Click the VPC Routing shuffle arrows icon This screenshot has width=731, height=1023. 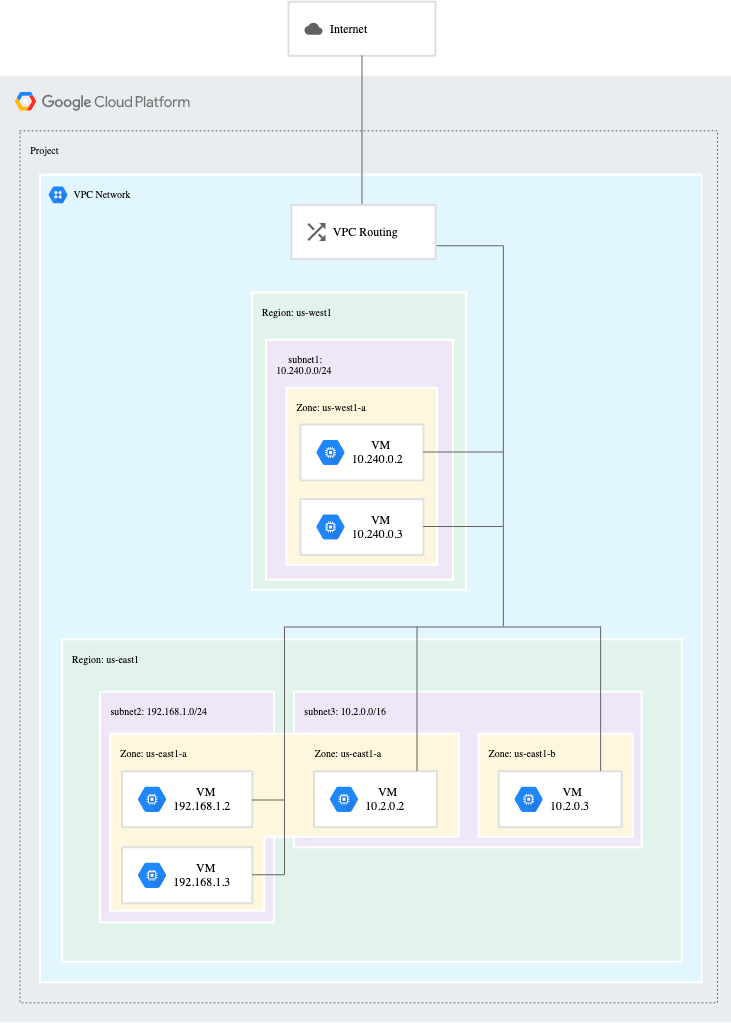coord(316,232)
